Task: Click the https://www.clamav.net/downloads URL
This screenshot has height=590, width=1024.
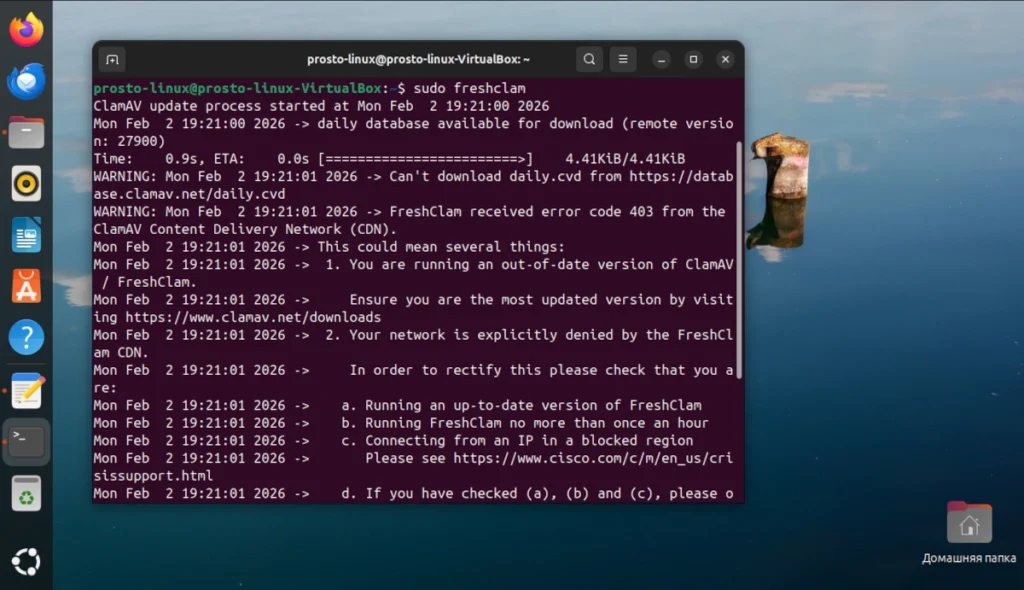Action: coord(253,318)
